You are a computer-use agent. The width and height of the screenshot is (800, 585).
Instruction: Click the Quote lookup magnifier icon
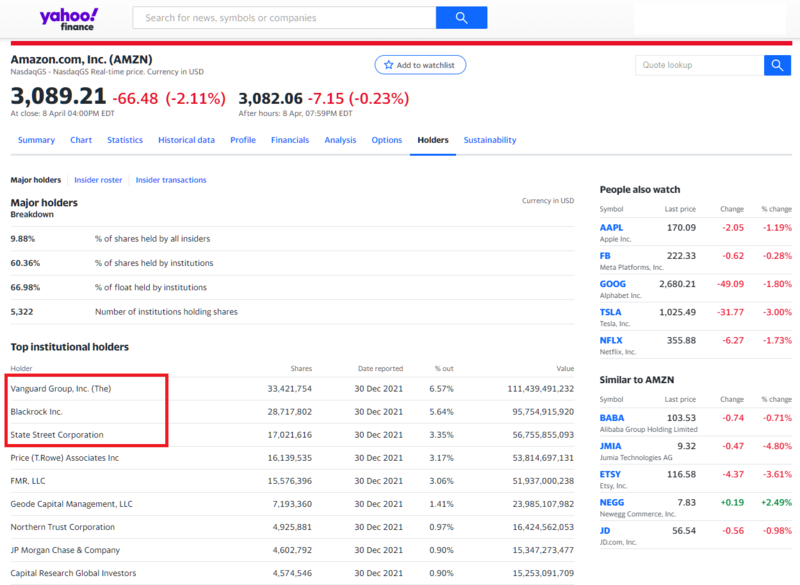[777, 64]
